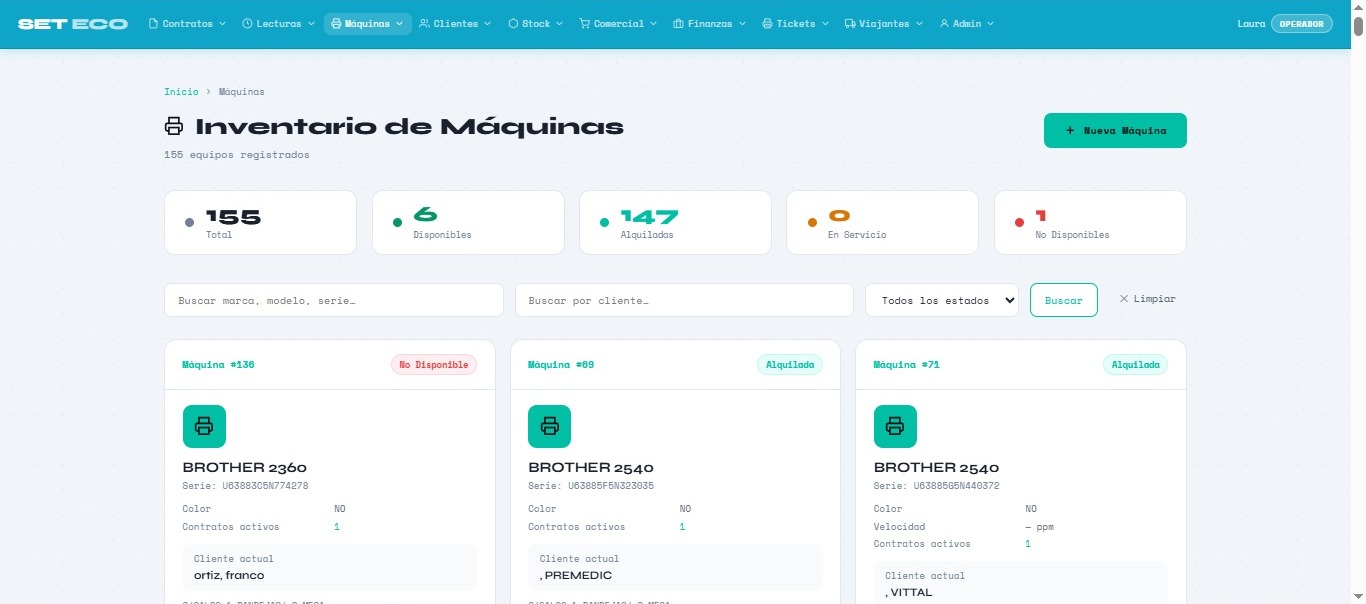Expand the Clientes menu chevron
The image size is (1366, 604).
(487, 23)
